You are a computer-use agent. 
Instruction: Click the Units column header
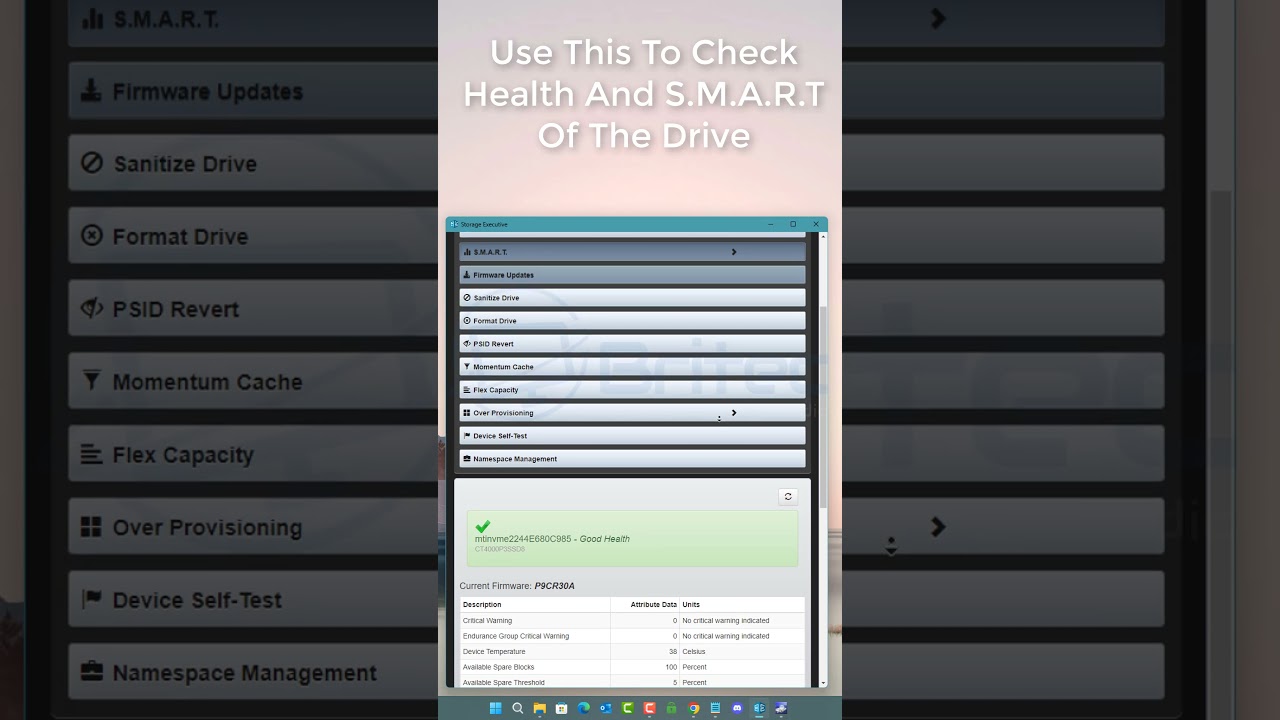coord(691,605)
